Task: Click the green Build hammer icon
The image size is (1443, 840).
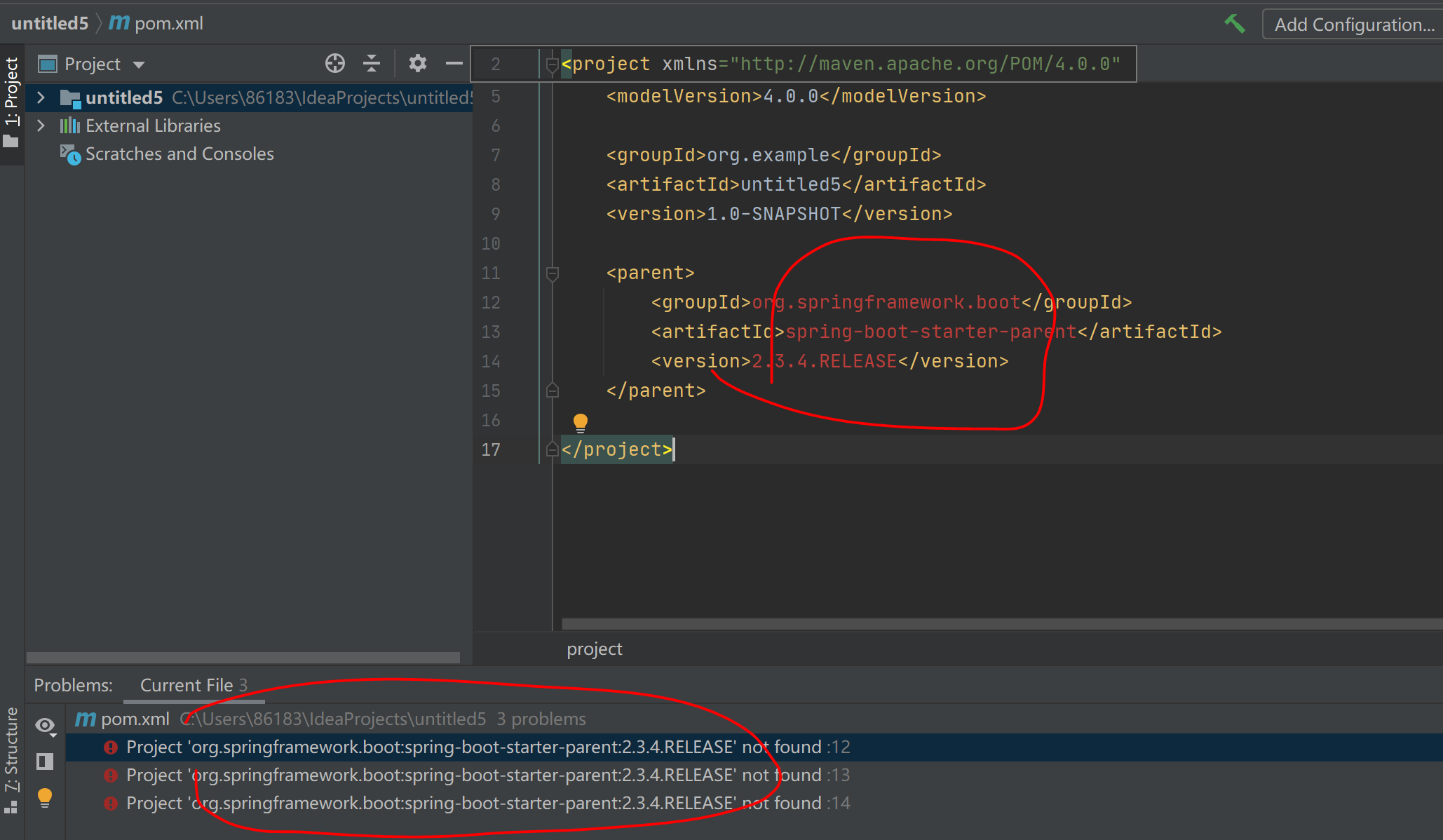Action: coord(1235,24)
